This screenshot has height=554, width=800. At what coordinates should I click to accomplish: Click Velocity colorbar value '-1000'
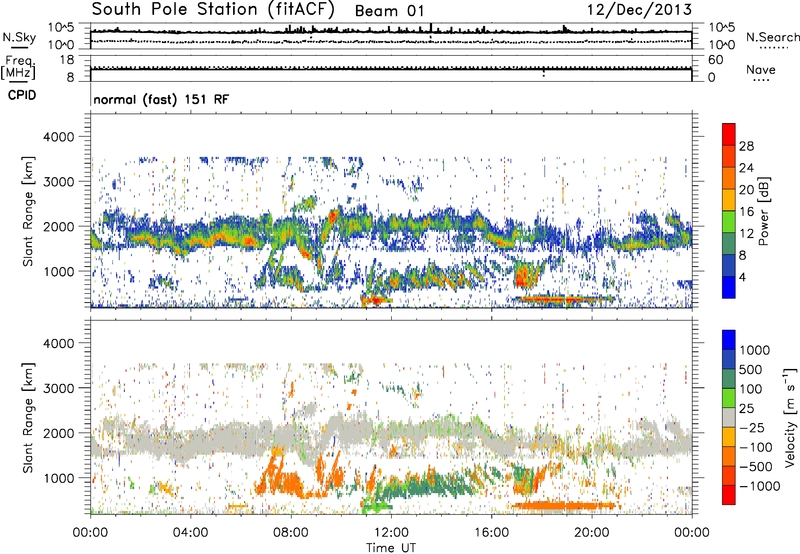(760, 486)
